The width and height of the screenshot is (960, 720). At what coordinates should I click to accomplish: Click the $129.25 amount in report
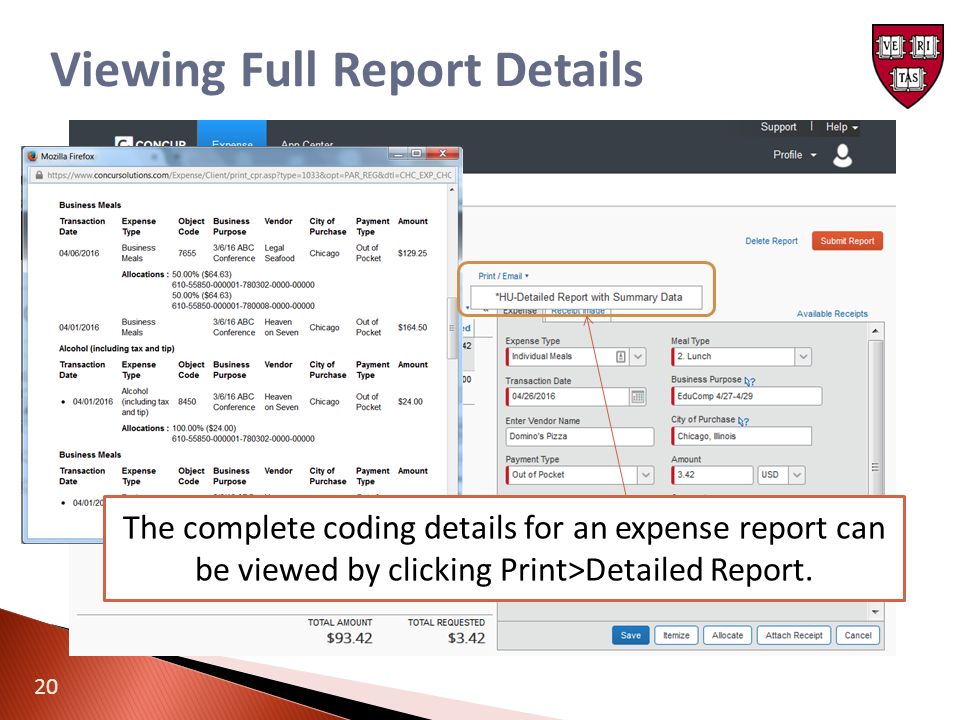click(412, 253)
